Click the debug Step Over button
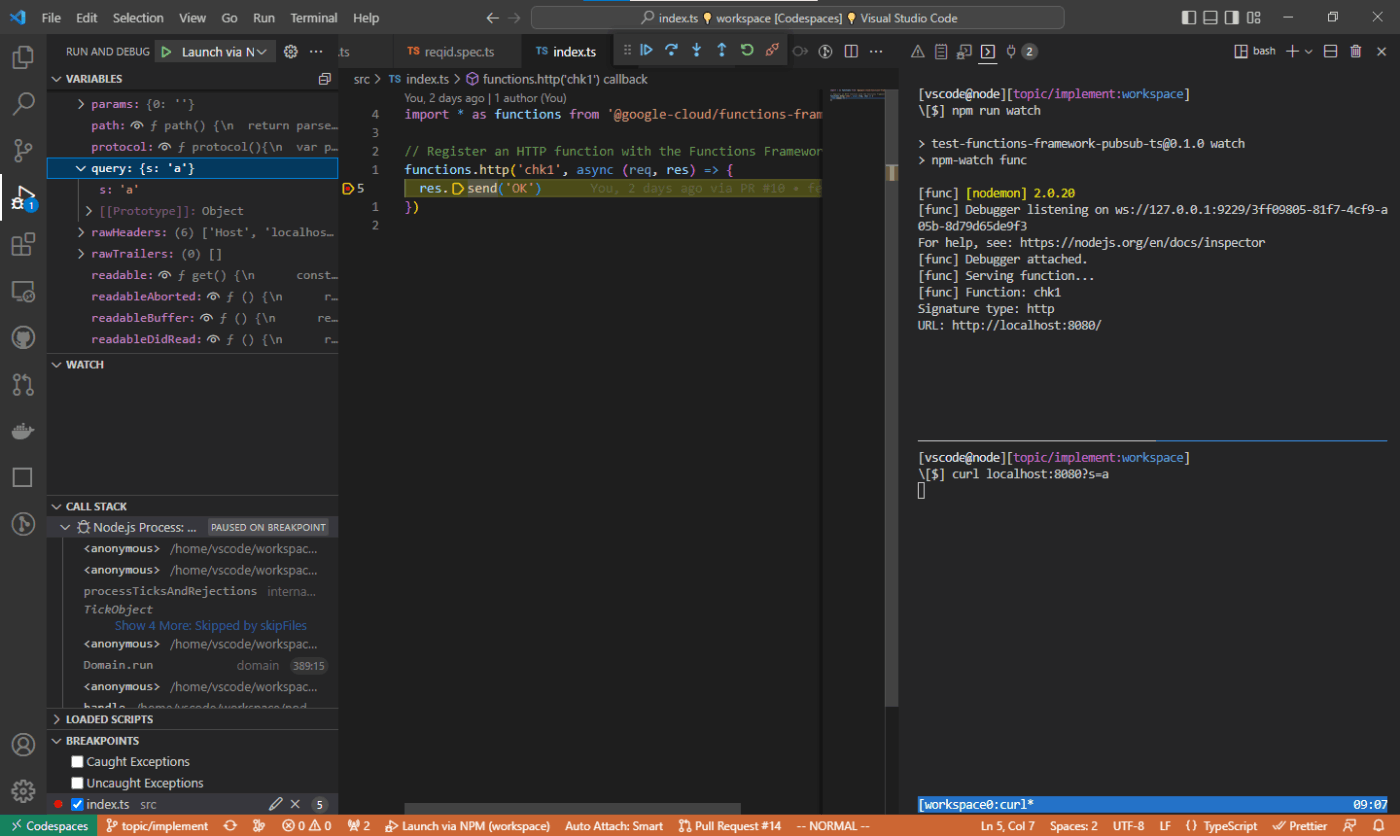1400x836 pixels. click(671, 50)
